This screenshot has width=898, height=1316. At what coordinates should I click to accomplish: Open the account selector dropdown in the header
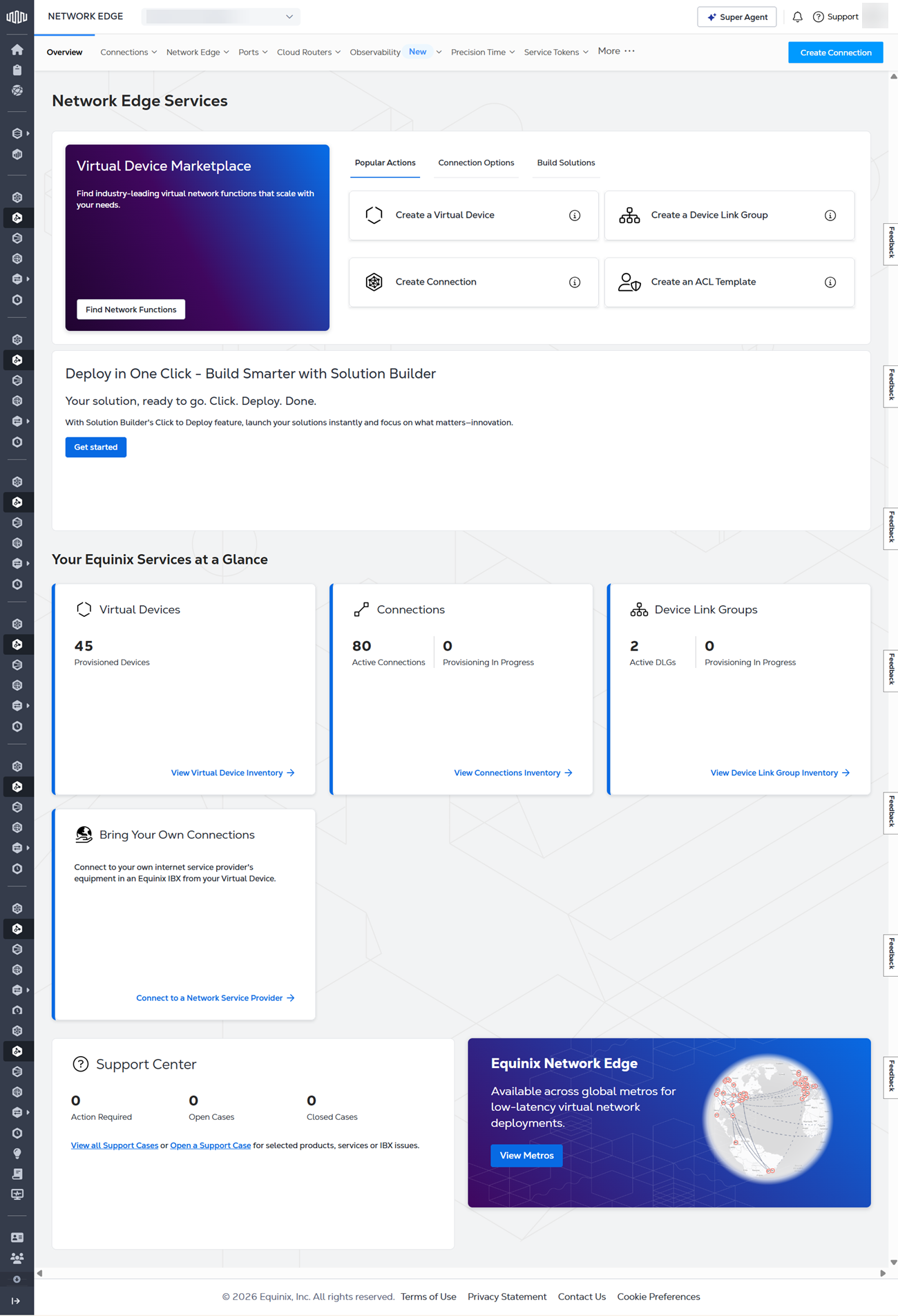click(221, 17)
